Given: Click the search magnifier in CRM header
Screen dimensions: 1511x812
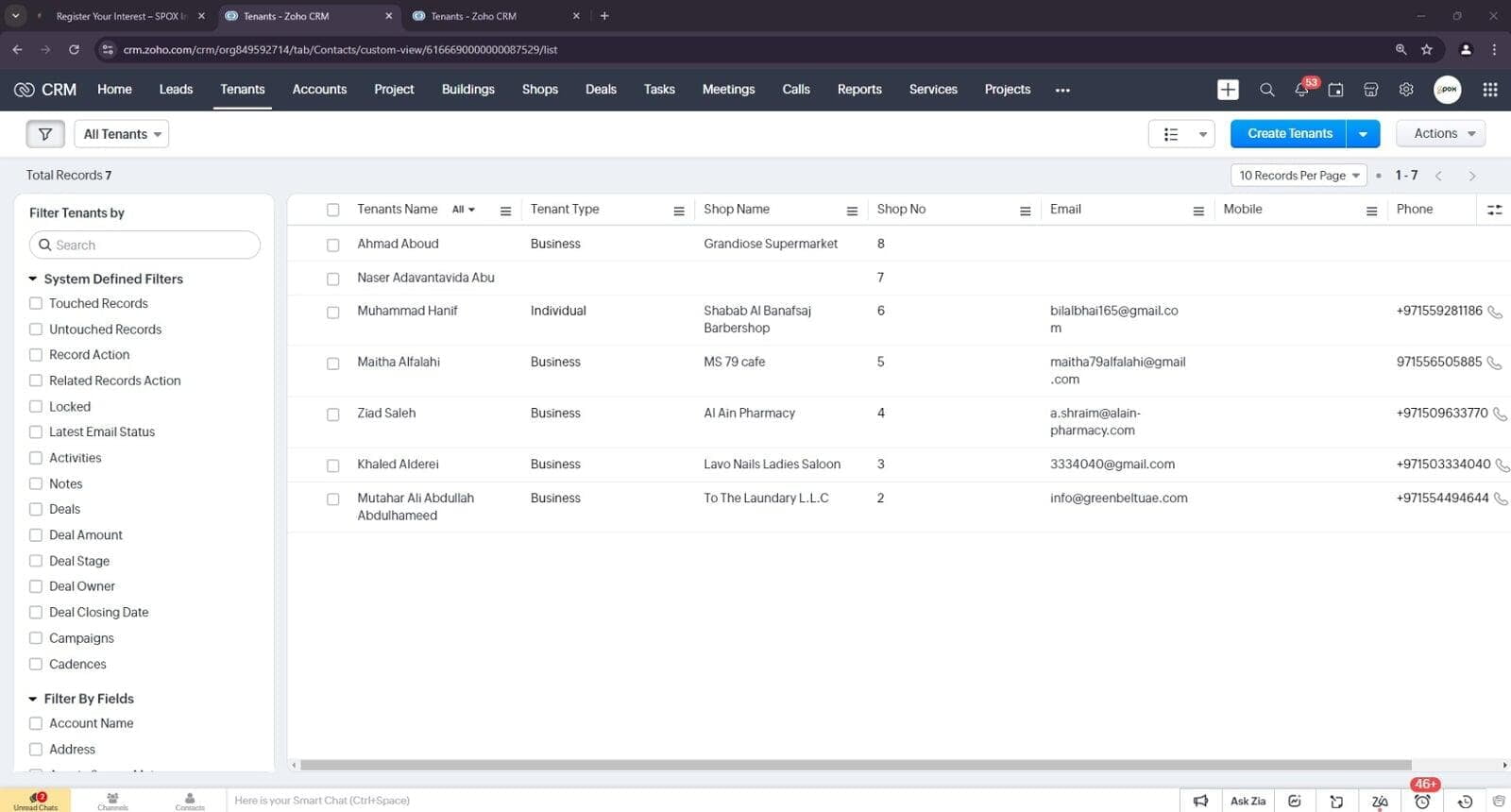Looking at the screenshot, I should pos(1266,90).
